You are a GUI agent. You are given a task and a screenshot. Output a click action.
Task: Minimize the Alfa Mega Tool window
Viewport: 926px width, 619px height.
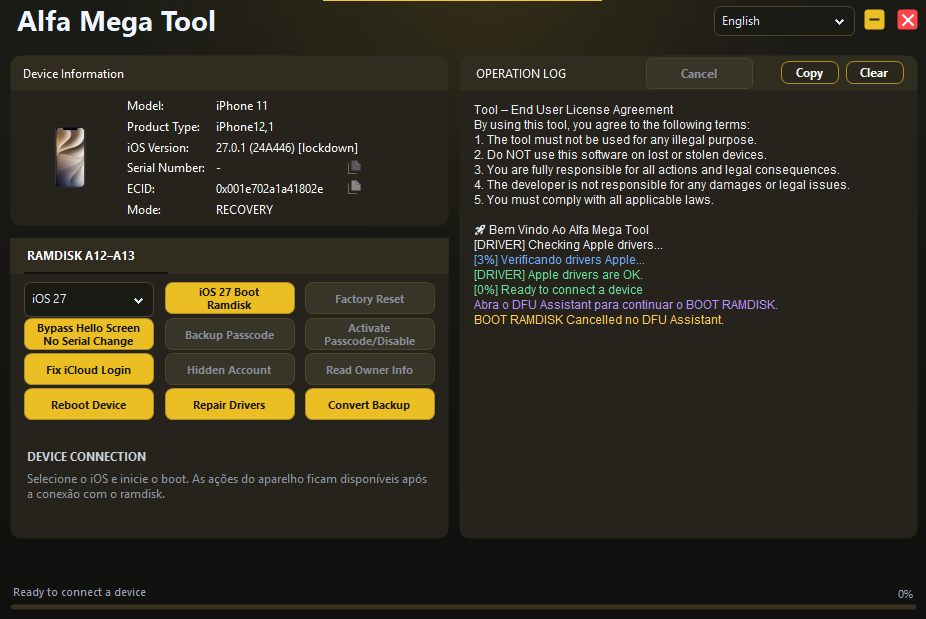click(x=874, y=20)
